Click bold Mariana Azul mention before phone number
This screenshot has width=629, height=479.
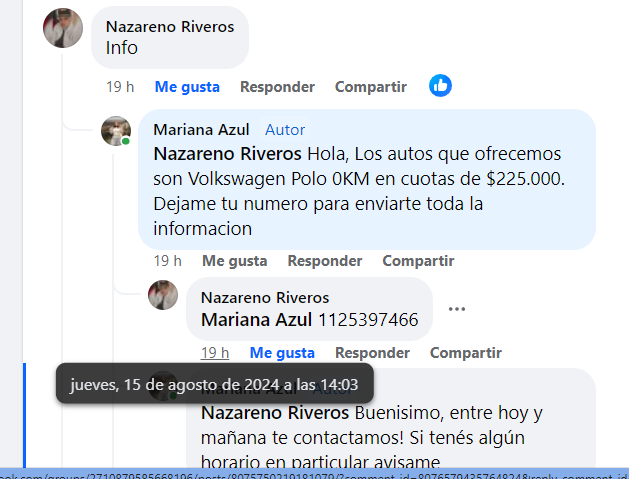256,320
